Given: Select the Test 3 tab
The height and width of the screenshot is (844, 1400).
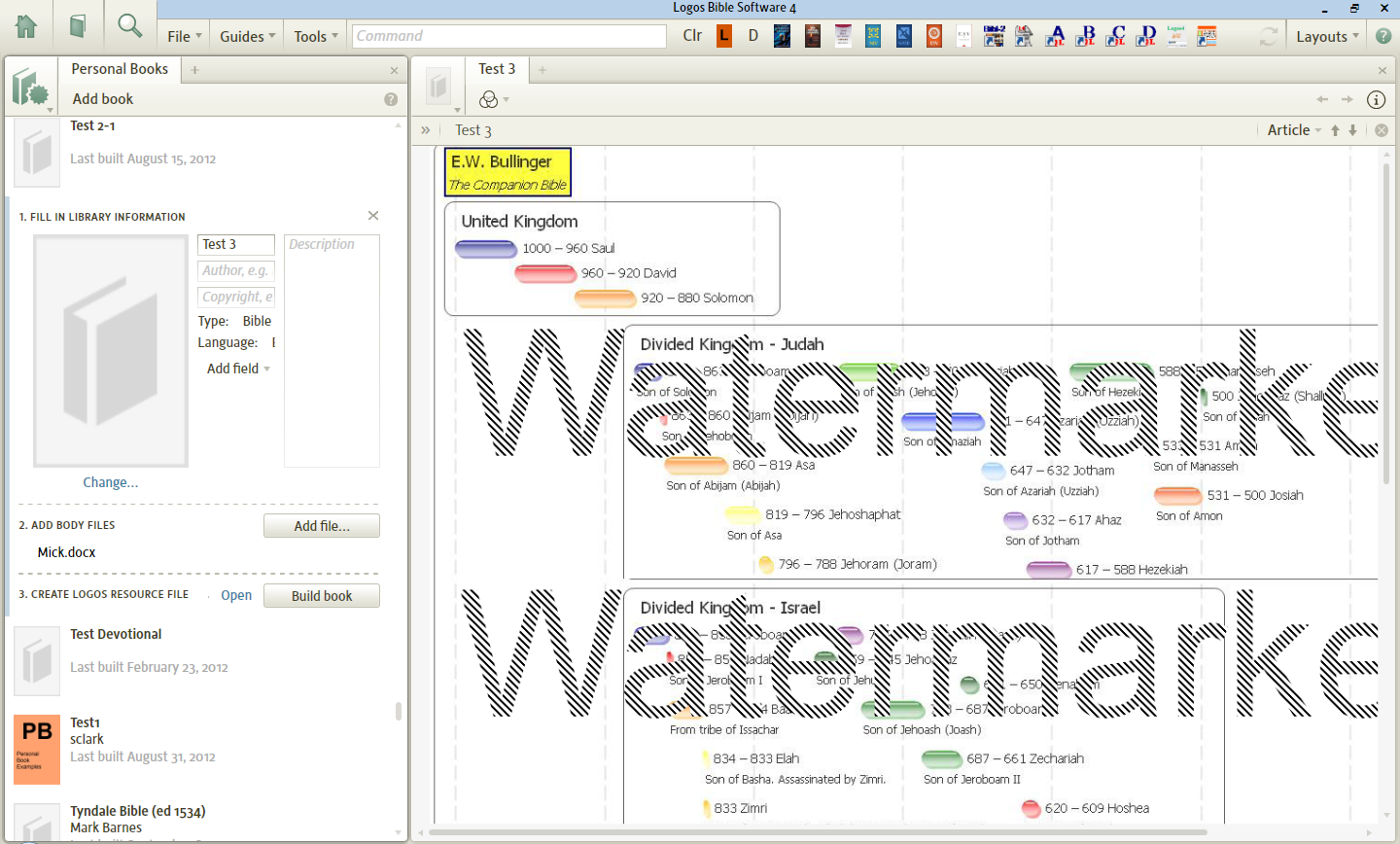Looking at the screenshot, I should (497, 69).
